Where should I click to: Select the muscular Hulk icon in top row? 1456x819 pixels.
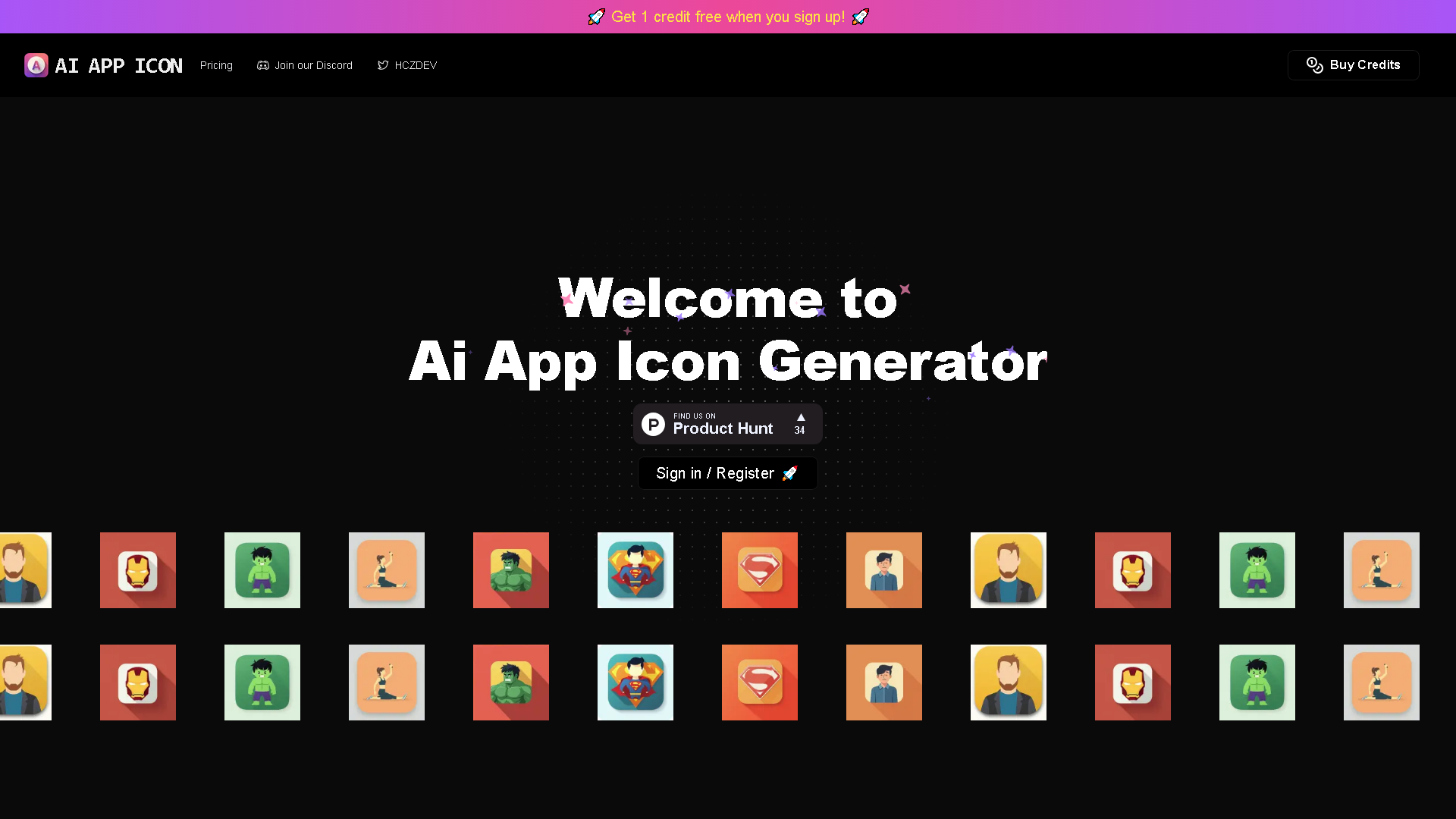[511, 570]
